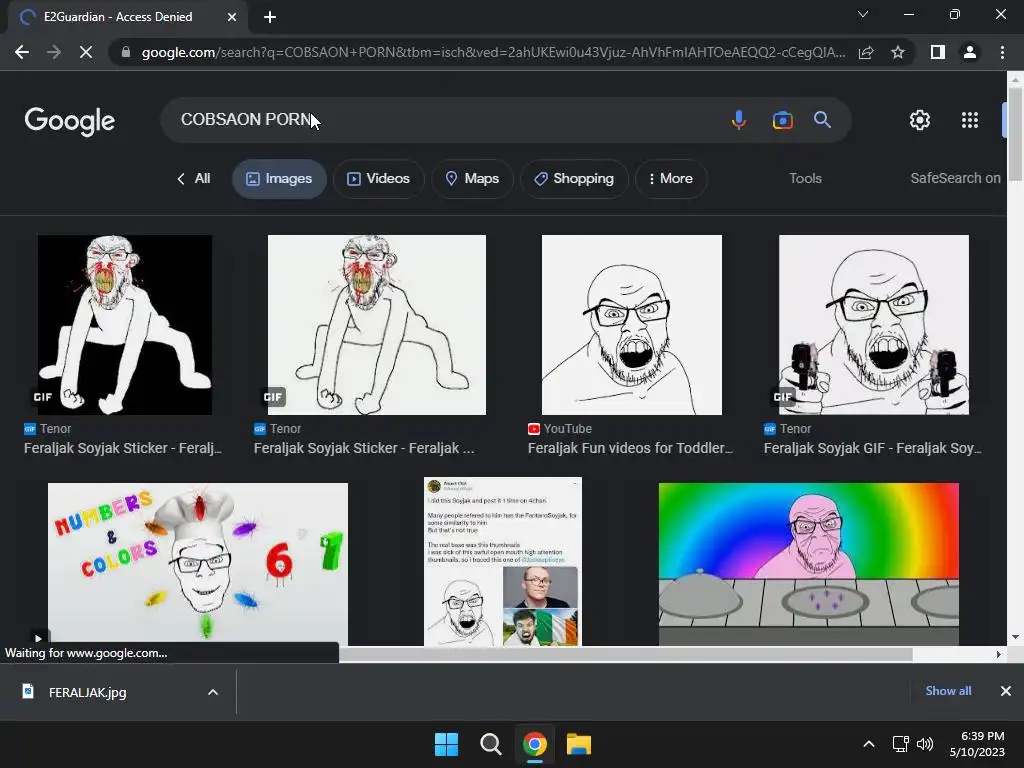The width and height of the screenshot is (1024, 768).
Task: Switch to Videos results tab
Action: [x=379, y=178]
